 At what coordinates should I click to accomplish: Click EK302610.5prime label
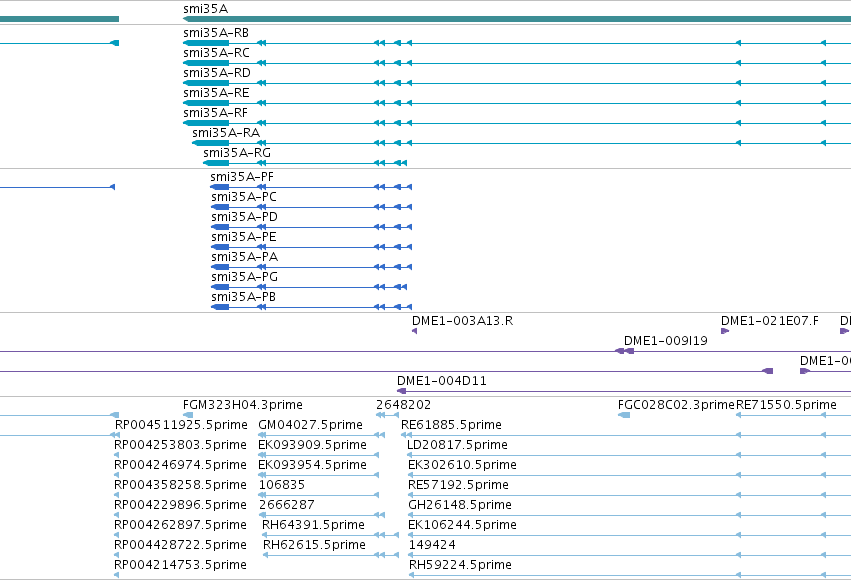(x=462, y=465)
